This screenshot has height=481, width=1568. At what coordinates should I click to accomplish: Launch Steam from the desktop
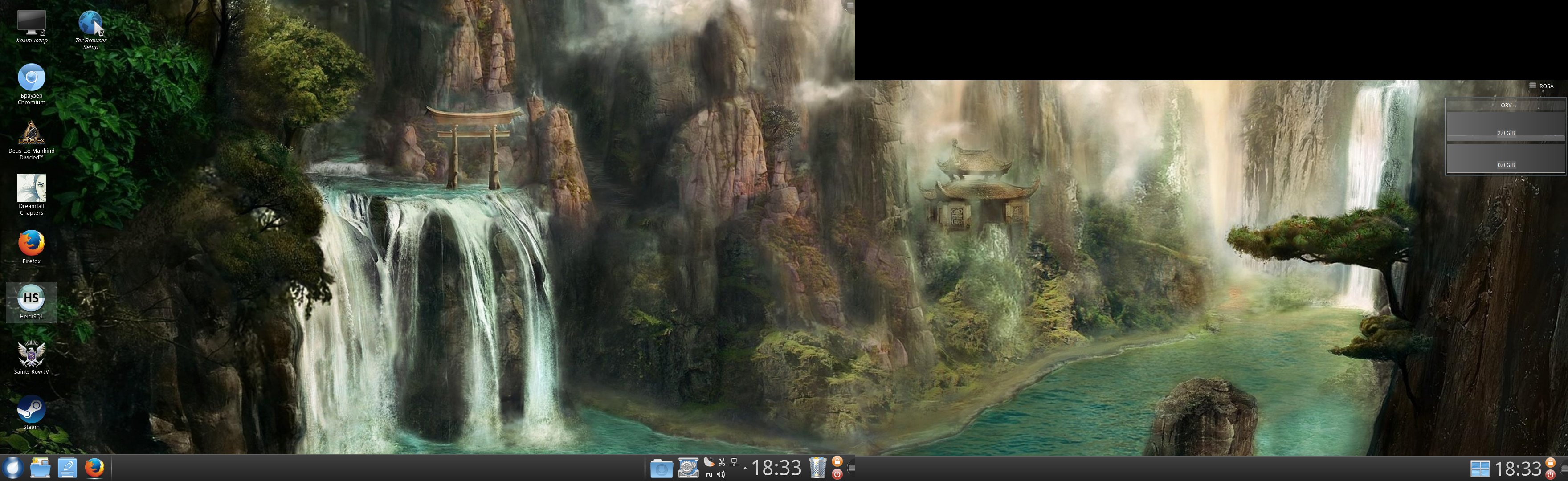(31, 408)
